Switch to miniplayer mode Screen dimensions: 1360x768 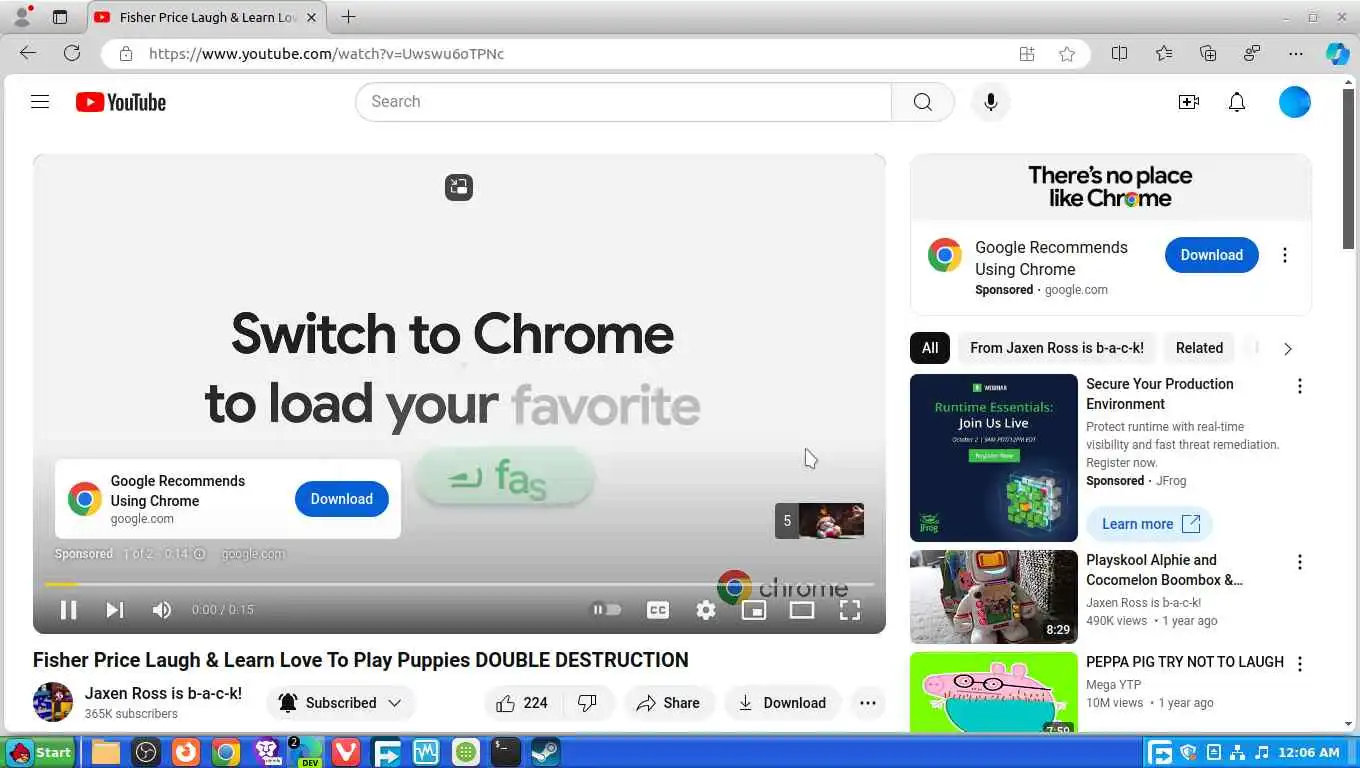click(x=754, y=609)
